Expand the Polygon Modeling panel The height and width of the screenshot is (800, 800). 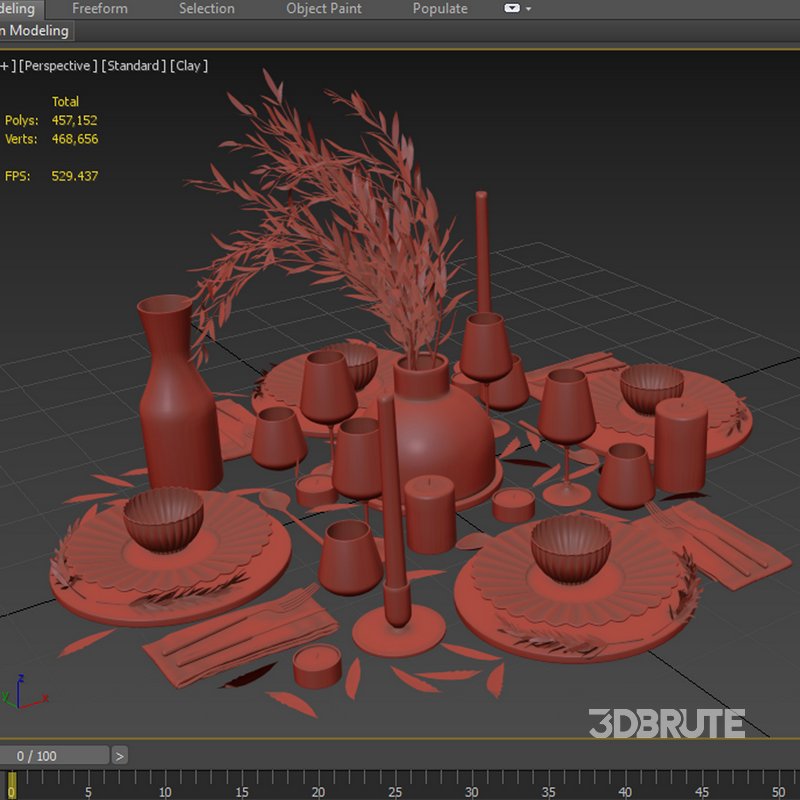(33, 30)
